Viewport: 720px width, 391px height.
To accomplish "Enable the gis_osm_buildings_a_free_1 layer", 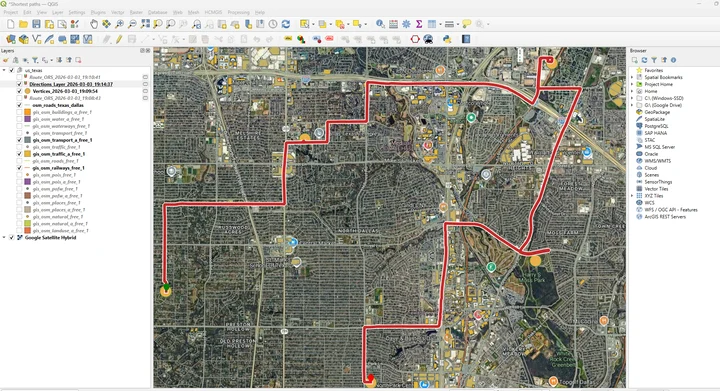I will click(x=19, y=112).
